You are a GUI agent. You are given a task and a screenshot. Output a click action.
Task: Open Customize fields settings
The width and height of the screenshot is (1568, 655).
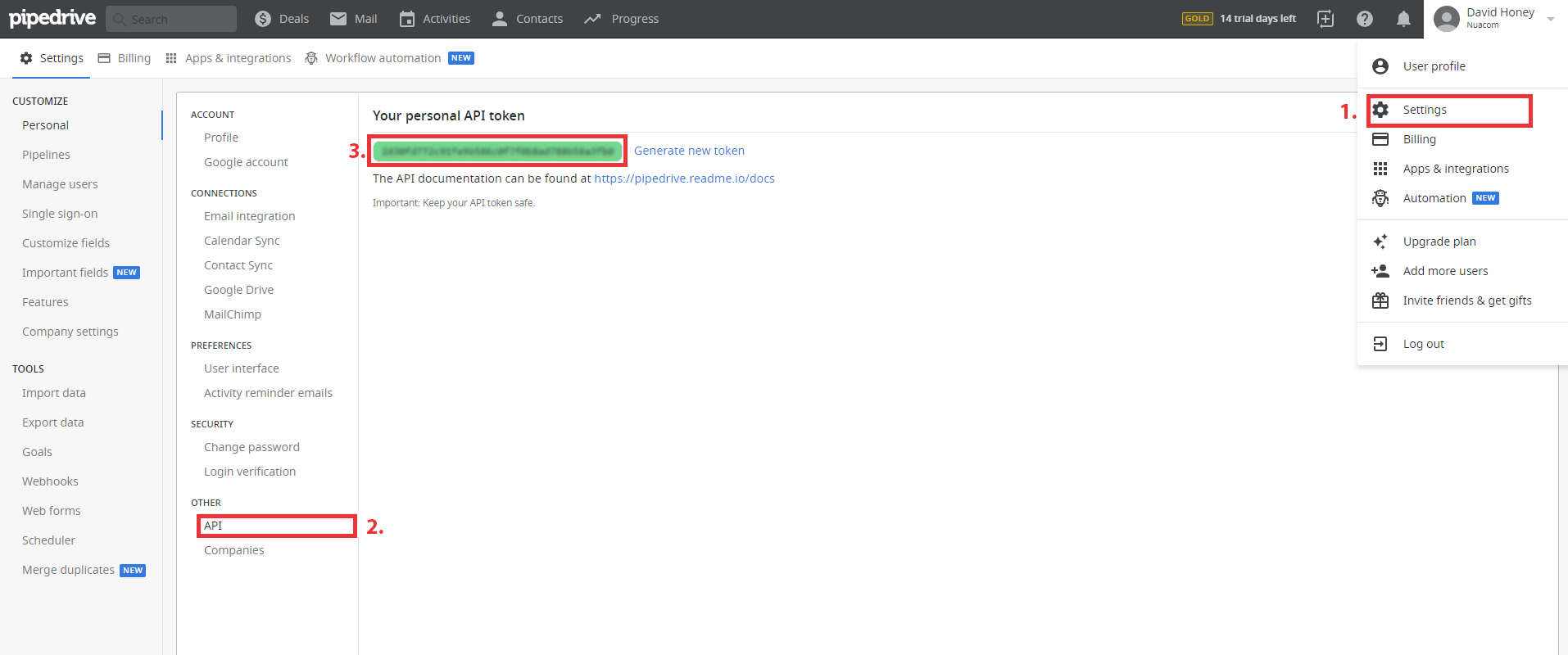point(66,243)
